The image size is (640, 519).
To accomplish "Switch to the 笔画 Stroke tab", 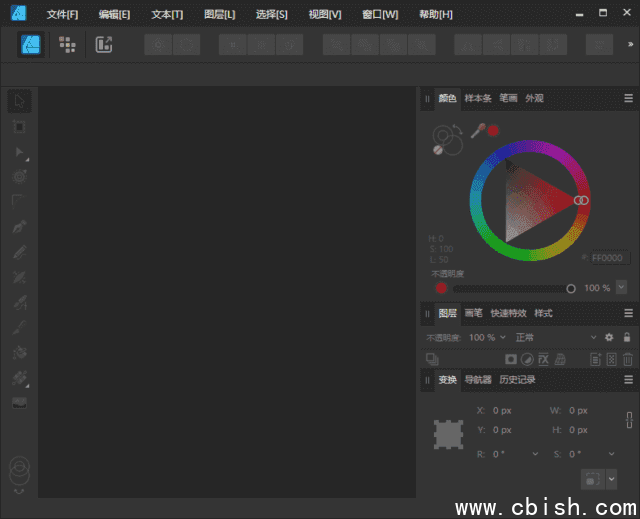I will point(508,98).
